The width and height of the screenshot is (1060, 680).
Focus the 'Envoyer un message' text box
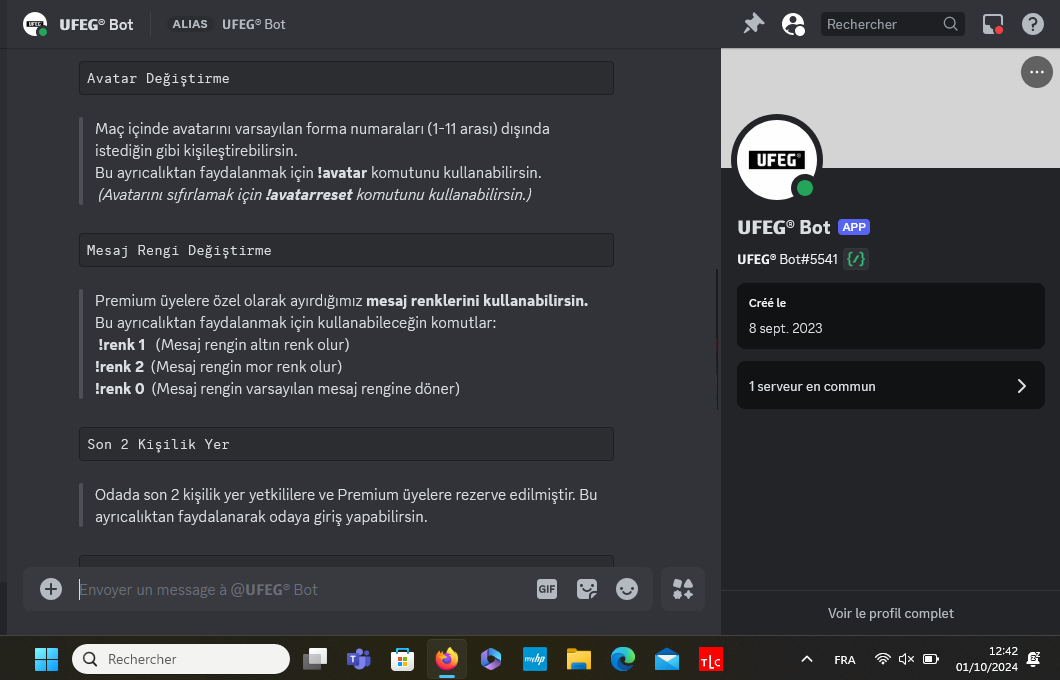tap(300, 589)
